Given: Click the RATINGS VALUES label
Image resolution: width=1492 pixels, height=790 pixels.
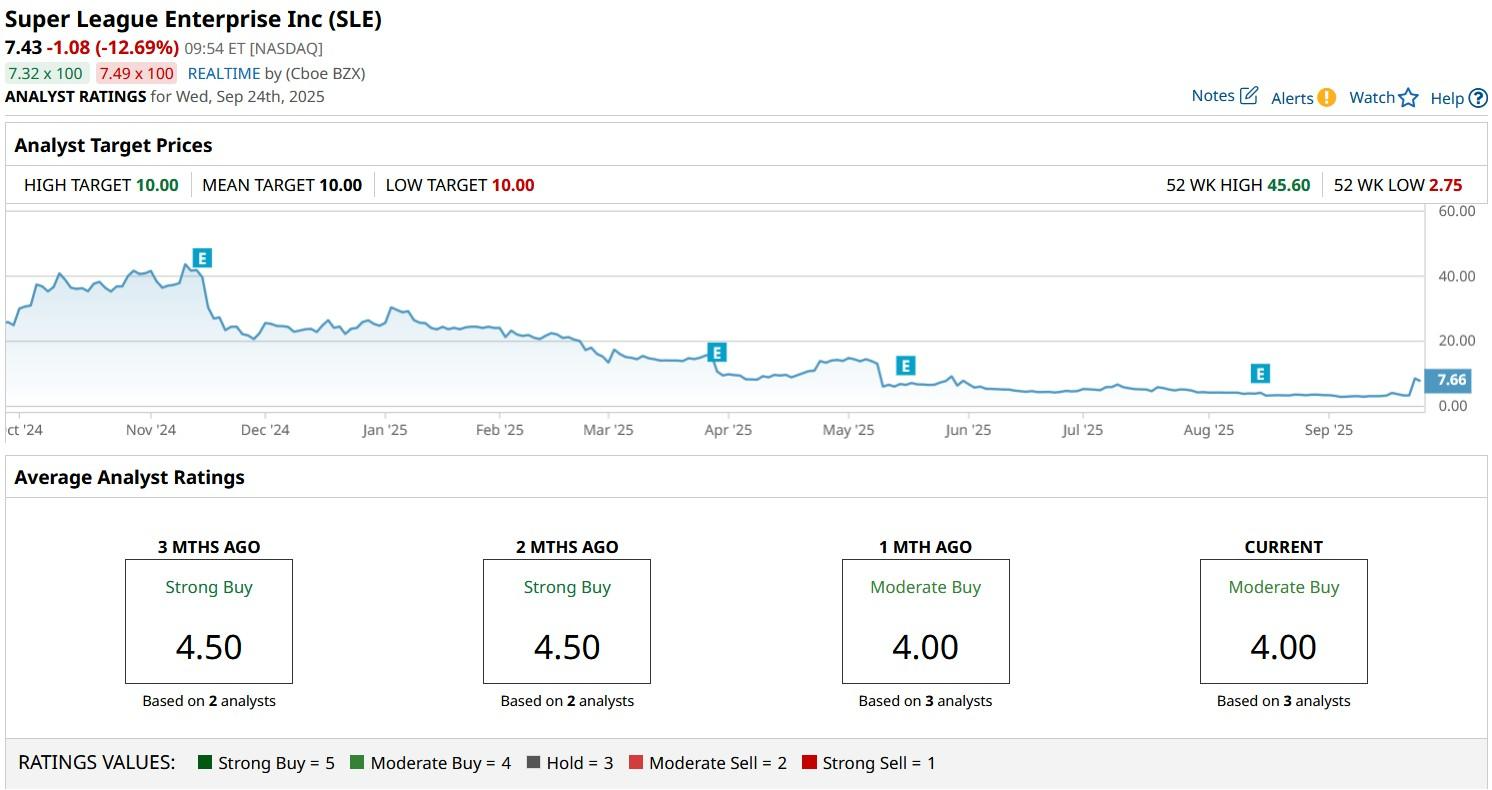Looking at the screenshot, I should [x=97, y=763].
